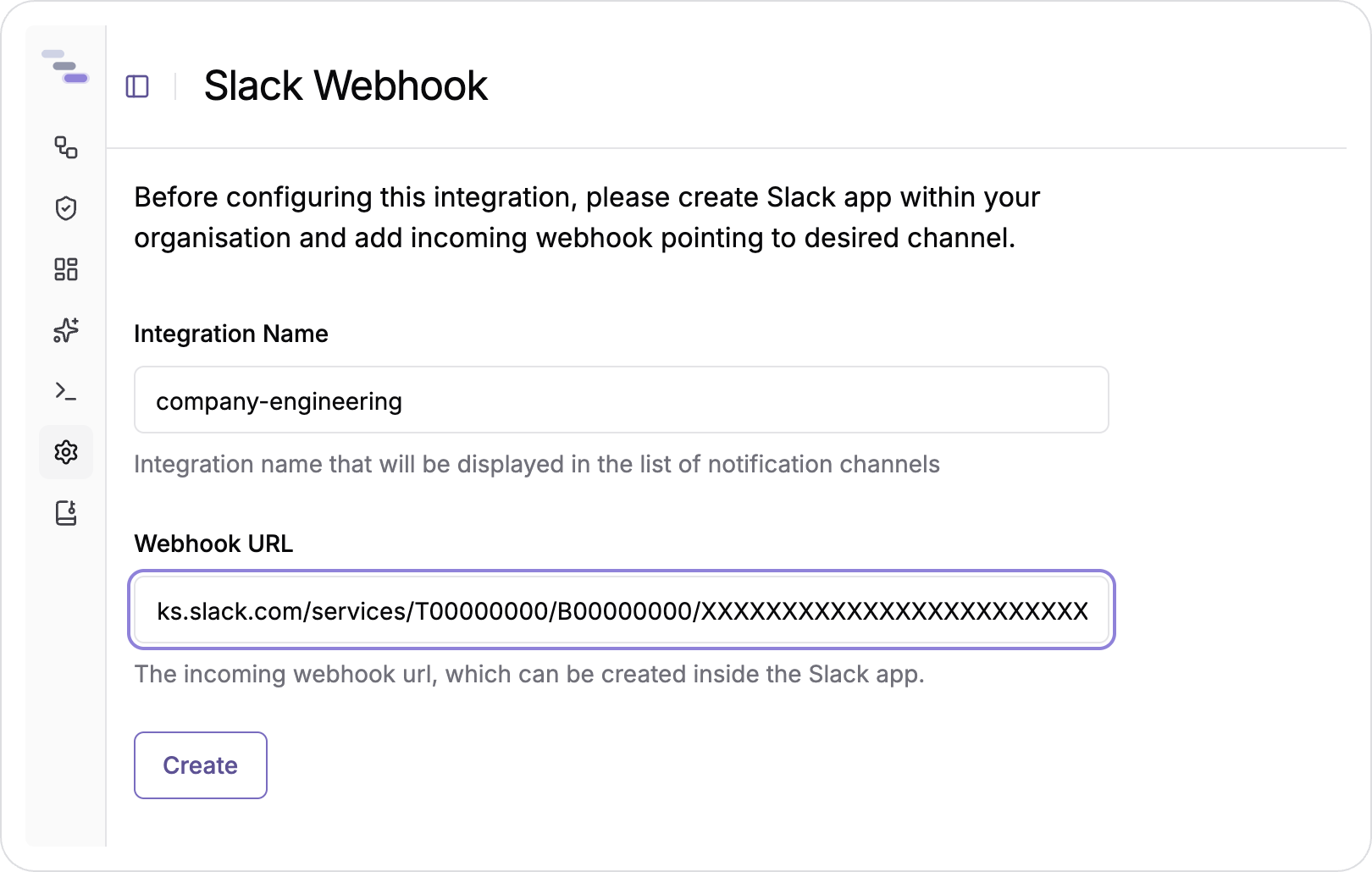Click the 'Before configuring this integration' instructions
1372x872 pixels.
click(587, 218)
